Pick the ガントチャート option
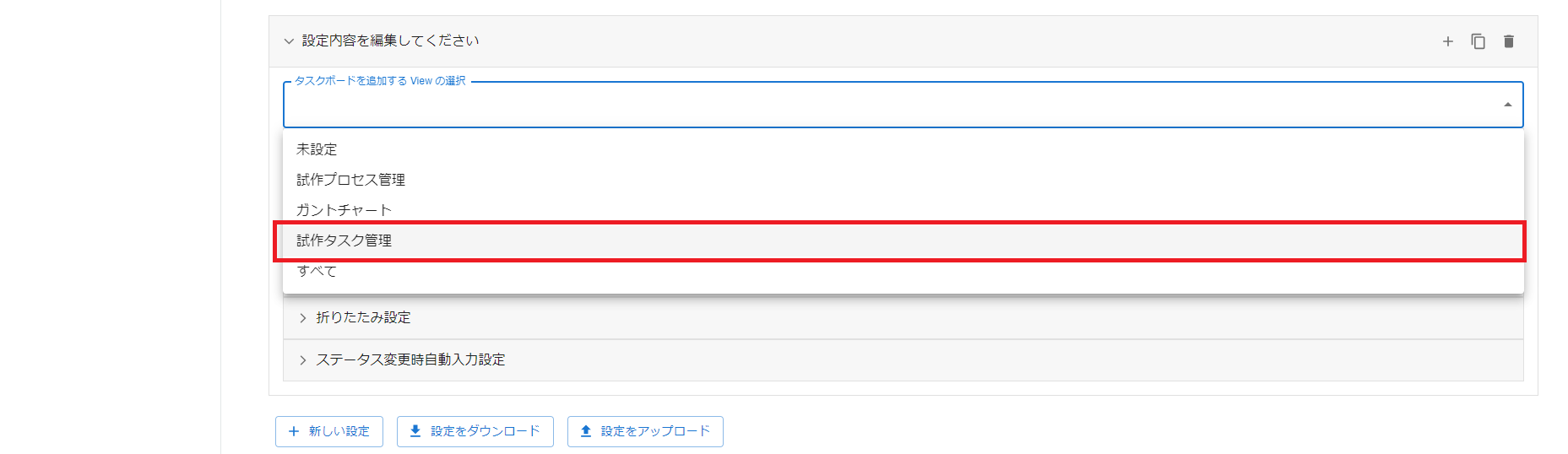The image size is (1568, 454). (344, 210)
